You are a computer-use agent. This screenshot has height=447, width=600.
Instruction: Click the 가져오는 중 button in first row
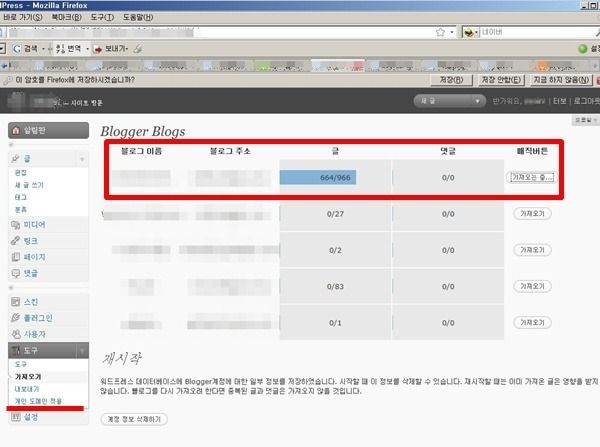click(530, 177)
